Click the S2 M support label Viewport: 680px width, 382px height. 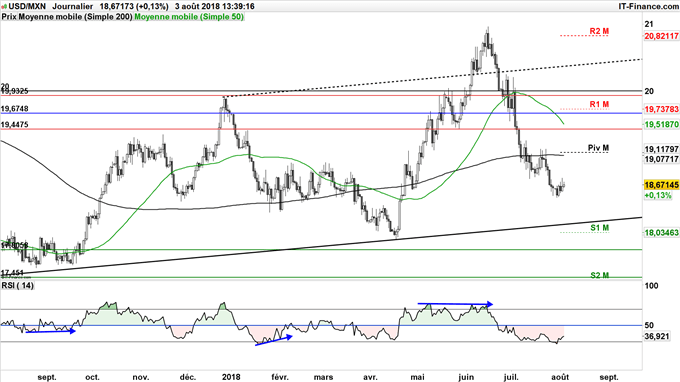599,275
